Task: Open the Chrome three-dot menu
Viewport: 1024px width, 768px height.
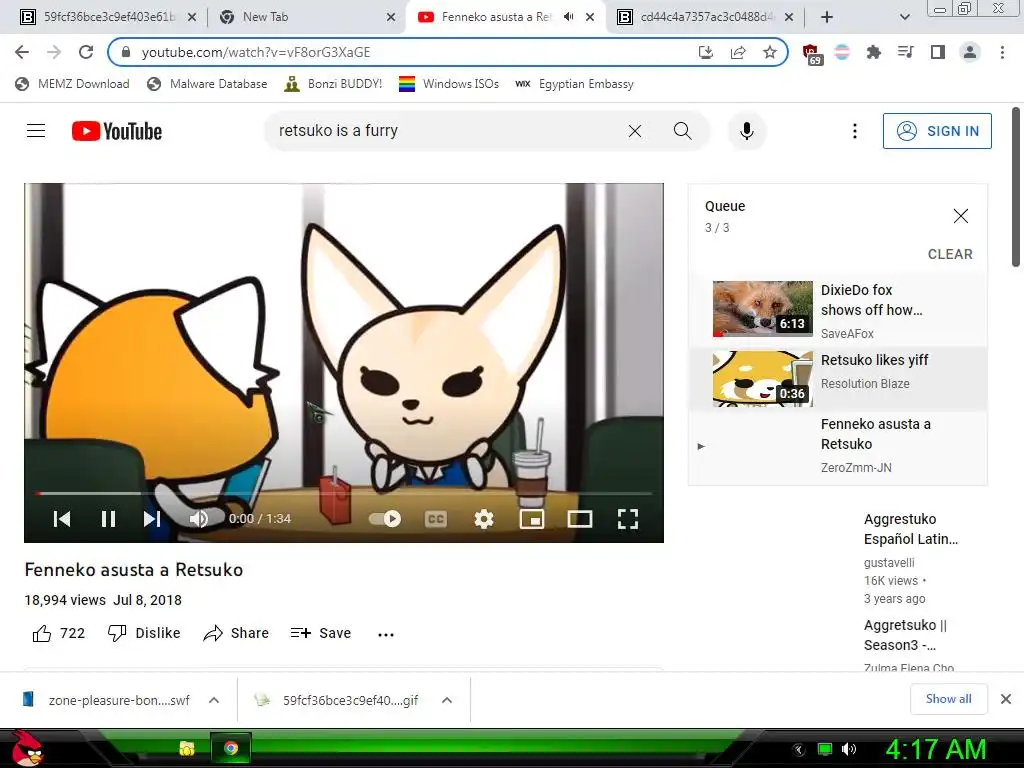Action: click(1002, 52)
